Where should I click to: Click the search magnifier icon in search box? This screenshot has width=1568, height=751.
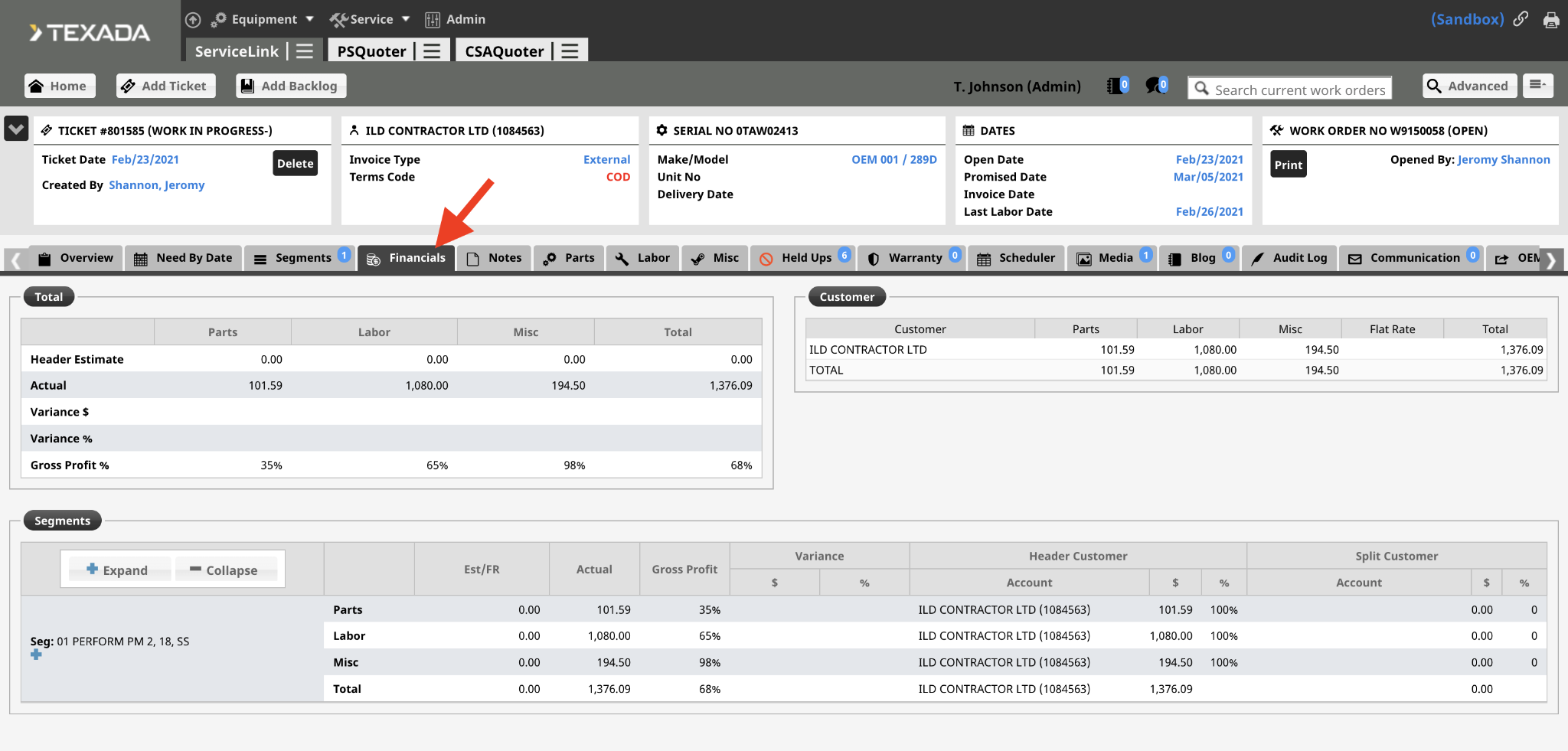[x=1202, y=89]
